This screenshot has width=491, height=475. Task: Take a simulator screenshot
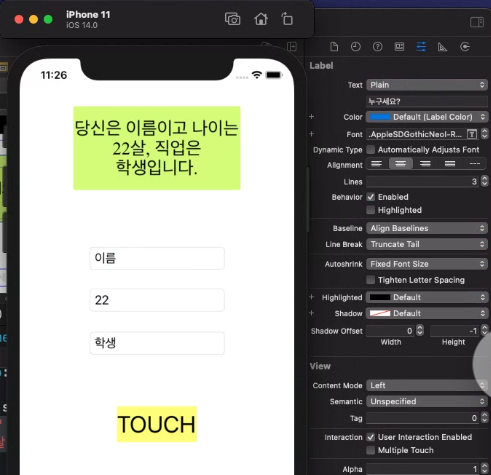point(232,19)
